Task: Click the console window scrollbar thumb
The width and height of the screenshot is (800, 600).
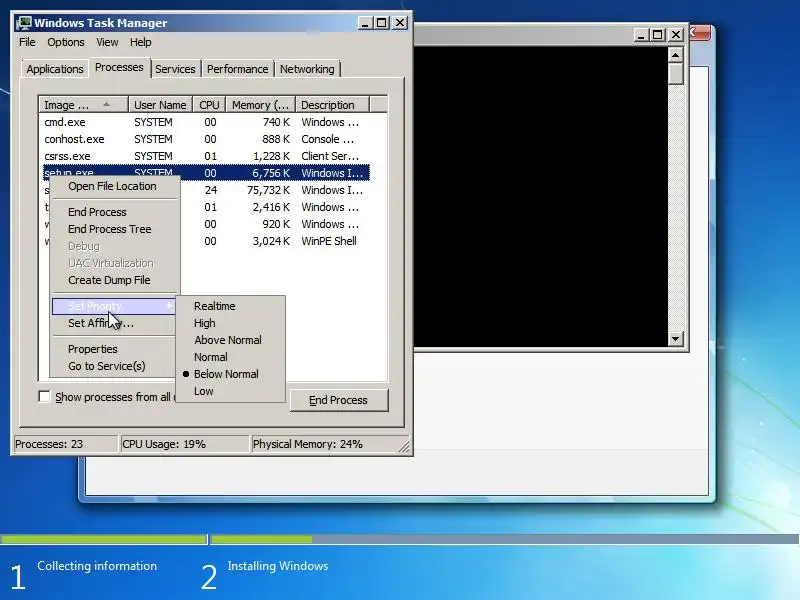Action: pos(676,74)
